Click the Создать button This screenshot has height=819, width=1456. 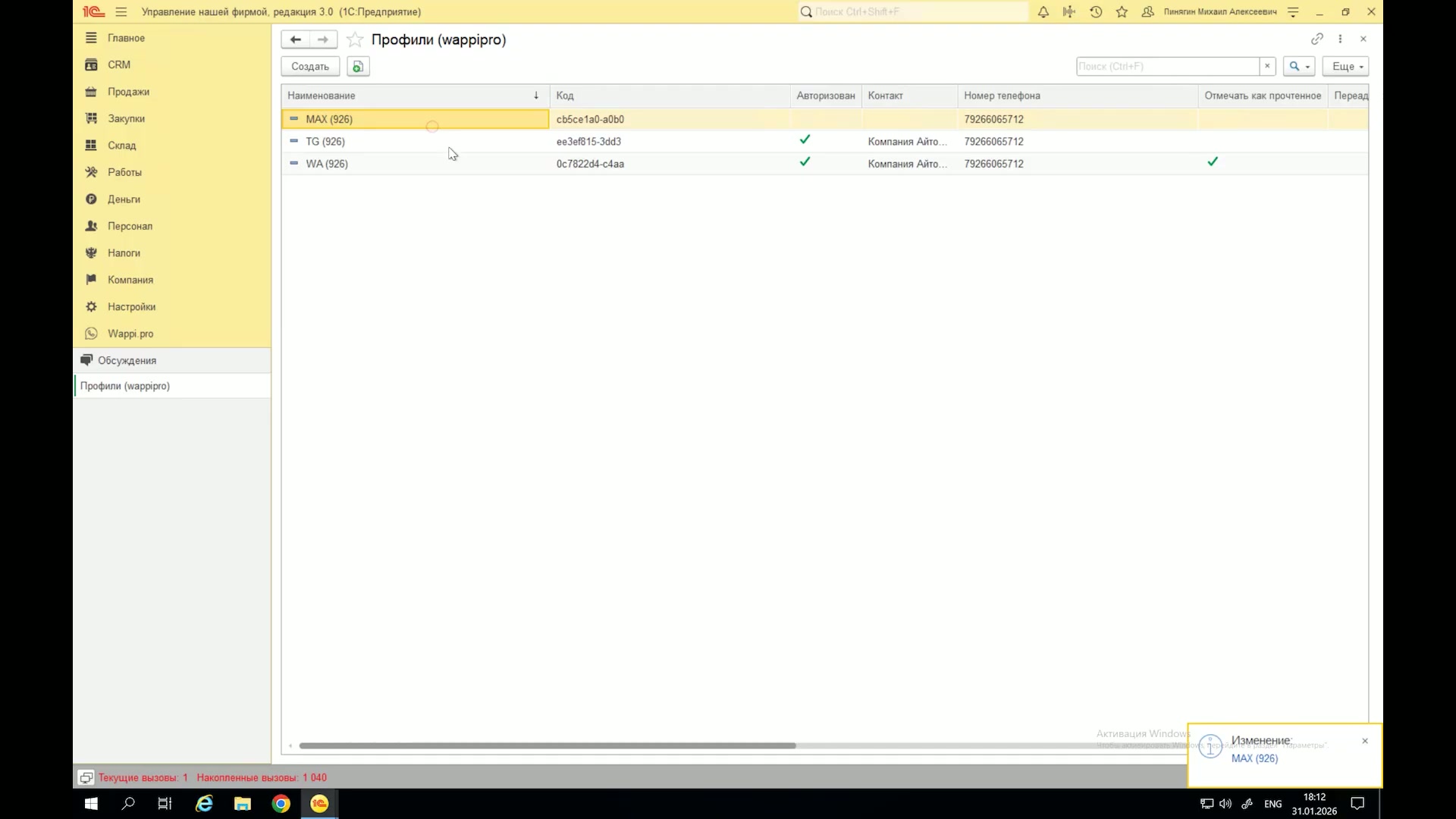click(x=310, y=67)
